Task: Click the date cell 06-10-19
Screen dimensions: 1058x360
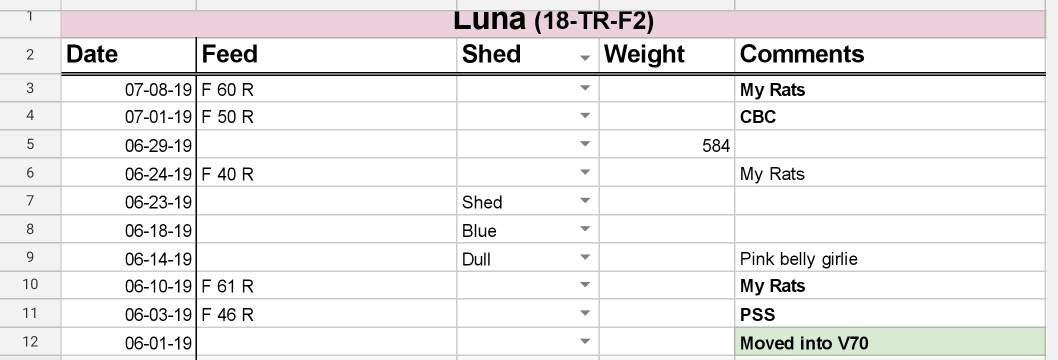Action: click(x=128, y=286)
